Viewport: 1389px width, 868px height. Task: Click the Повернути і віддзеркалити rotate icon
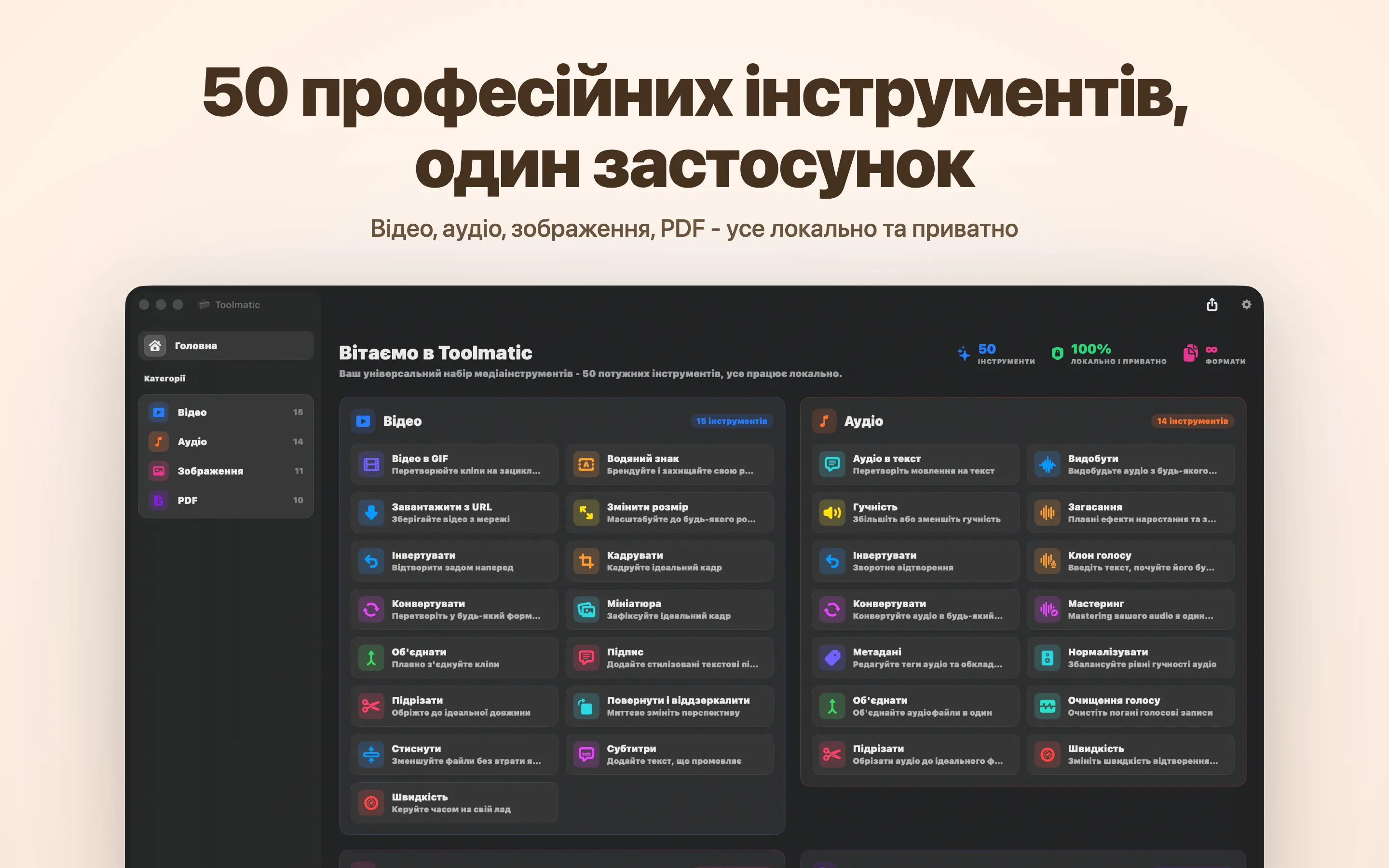586,706
